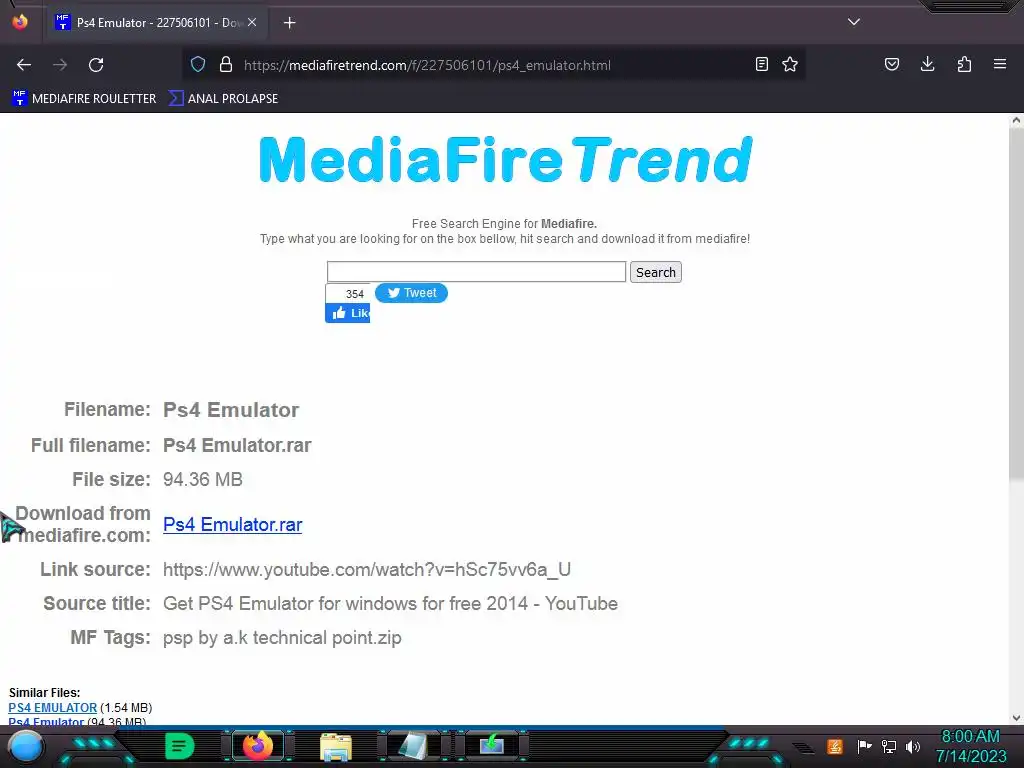
Task: Click the Tweet button
Action: pyautogui.click(x=411, y=293)
